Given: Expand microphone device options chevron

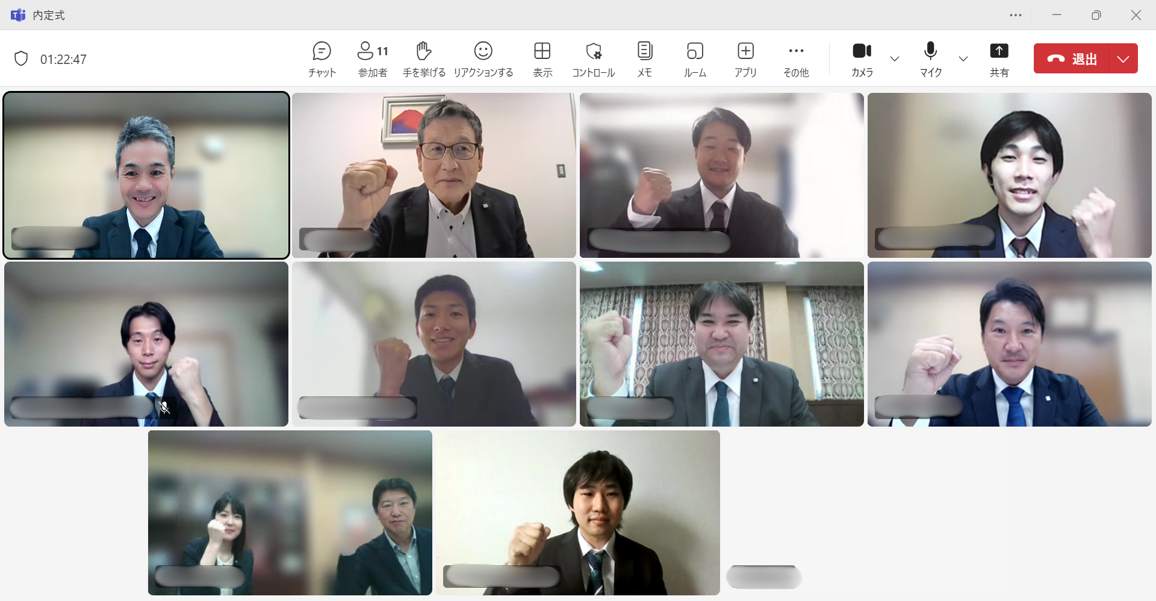Looking at the screenshot, I should (963, 59).
